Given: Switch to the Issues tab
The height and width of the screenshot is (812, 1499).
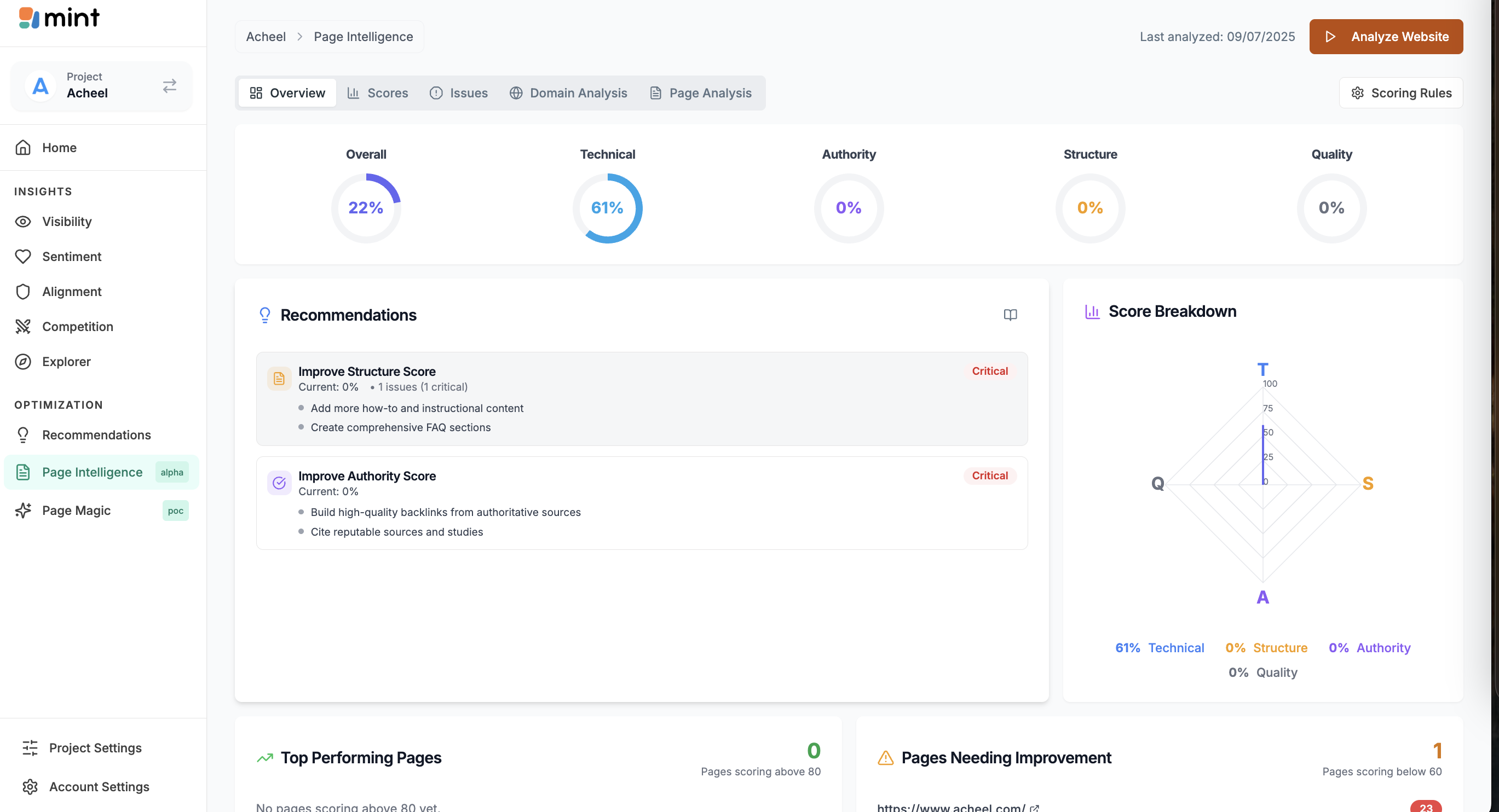Looking at the screenshot, I should (459, 93).
